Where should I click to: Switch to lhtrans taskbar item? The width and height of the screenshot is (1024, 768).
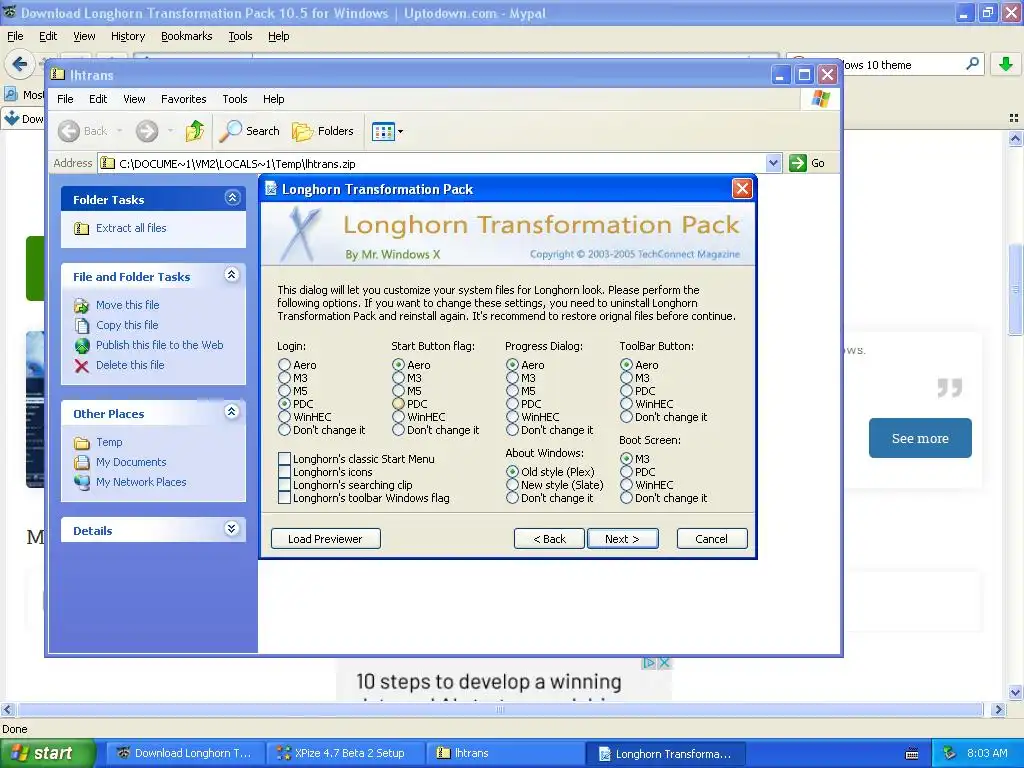pyautogui.click(x=503, y=753)
